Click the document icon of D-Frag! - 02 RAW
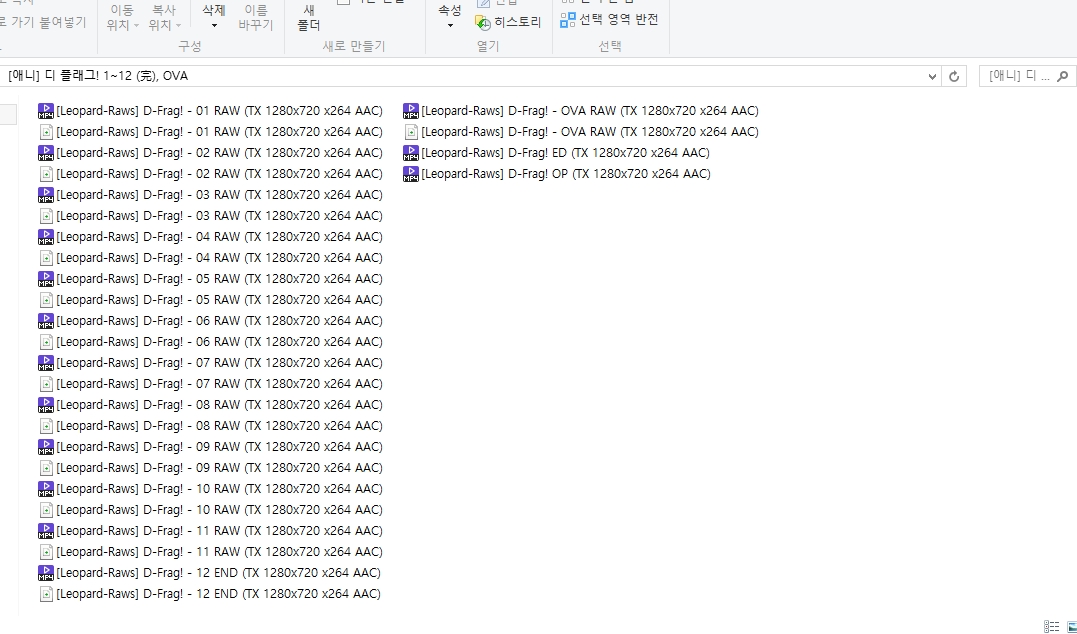 (x=46, y=174)
